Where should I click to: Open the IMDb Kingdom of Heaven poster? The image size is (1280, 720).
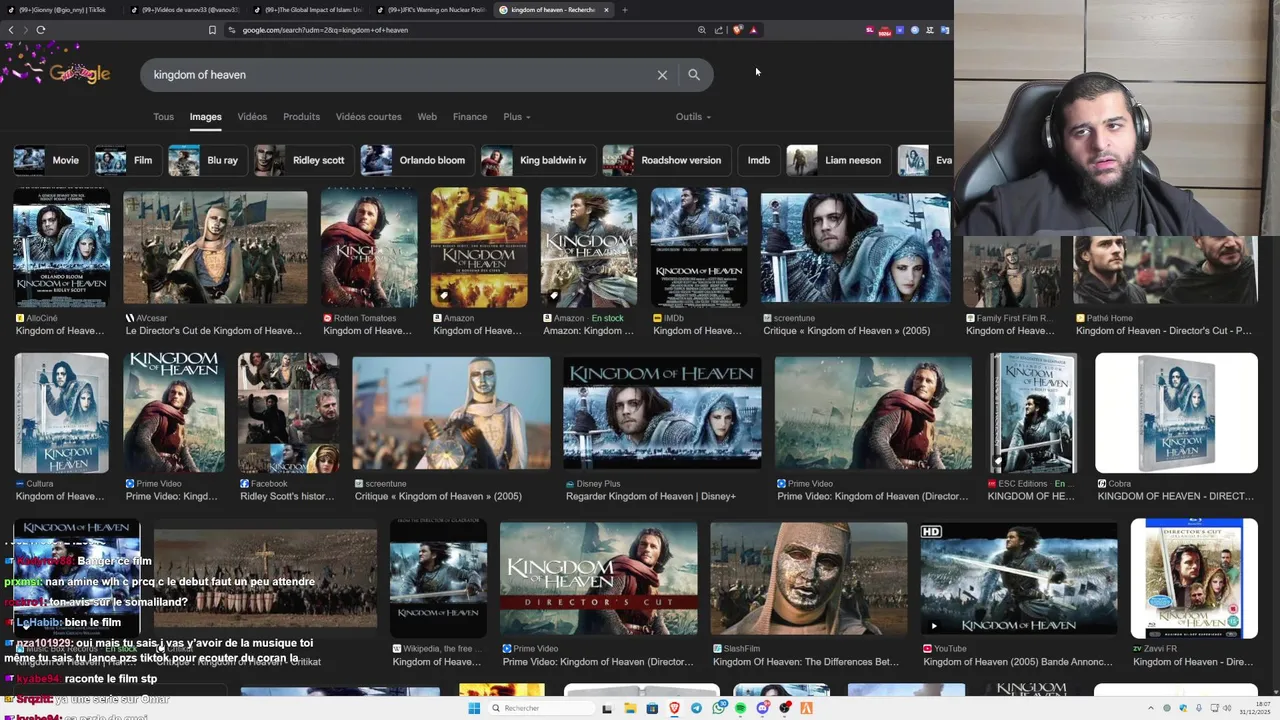[x=699, y=247]
